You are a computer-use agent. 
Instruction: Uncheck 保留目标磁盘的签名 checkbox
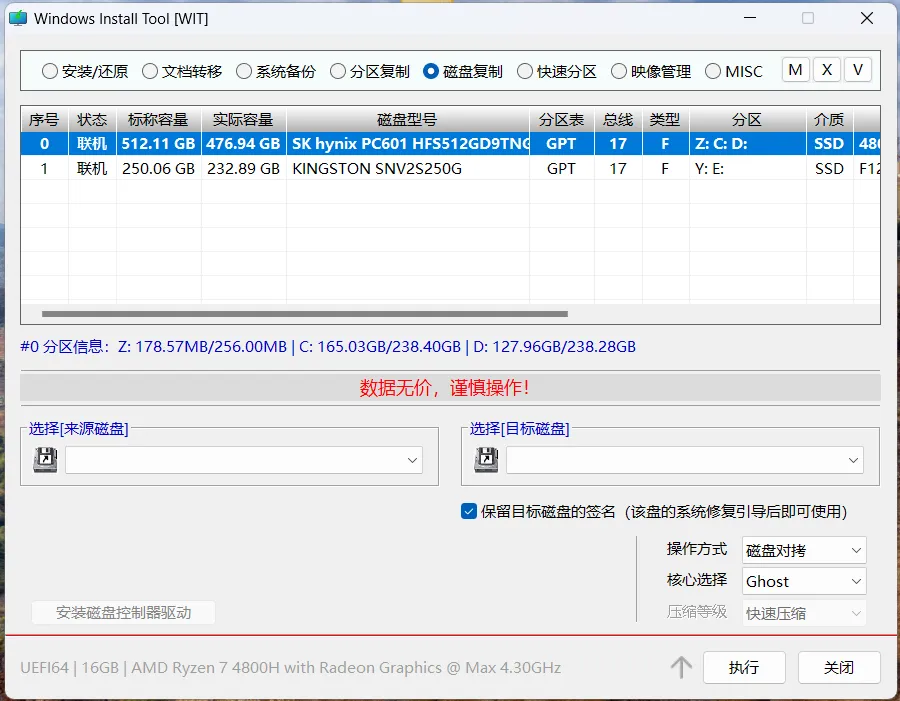(x=469, y=511)
